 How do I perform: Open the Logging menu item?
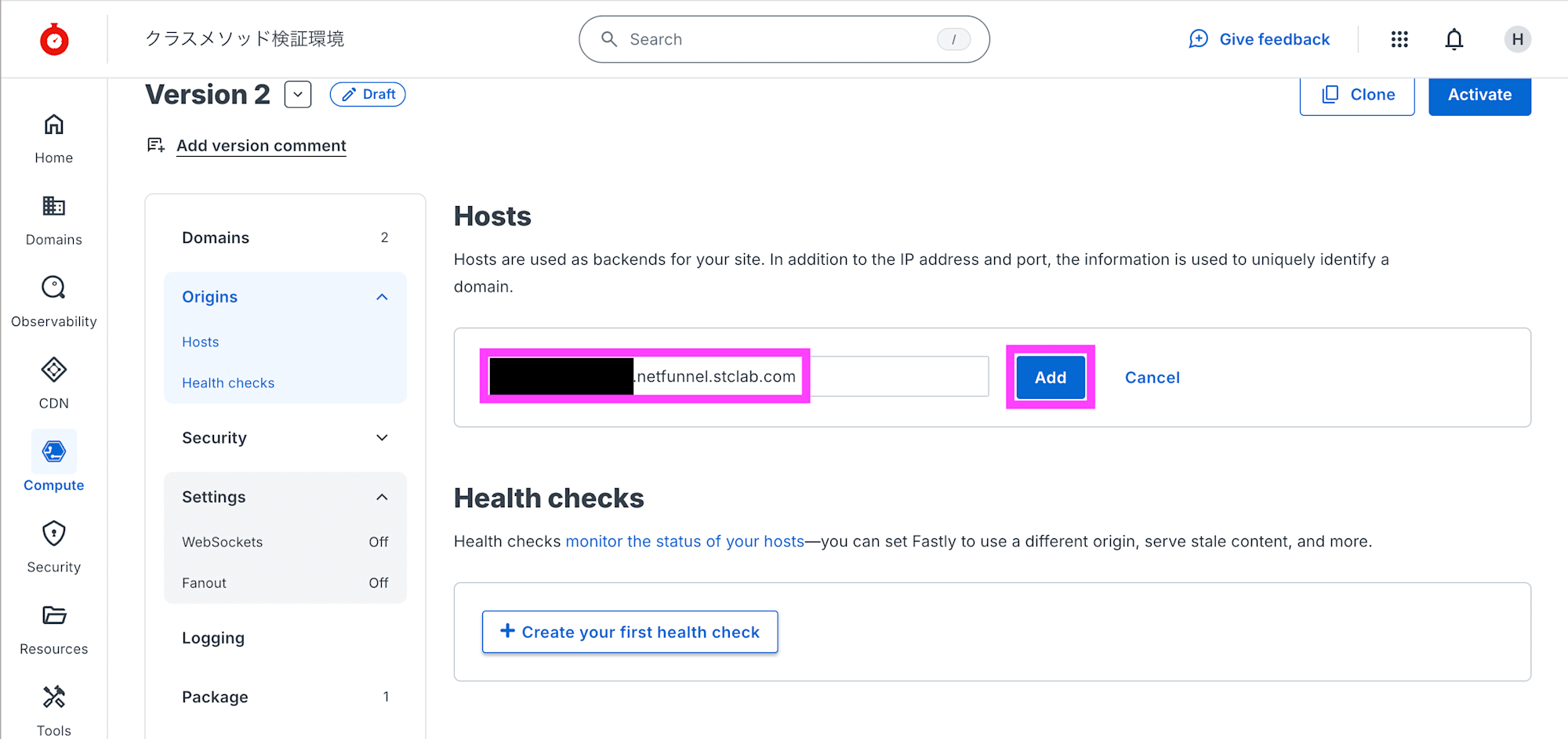[213, 638]
